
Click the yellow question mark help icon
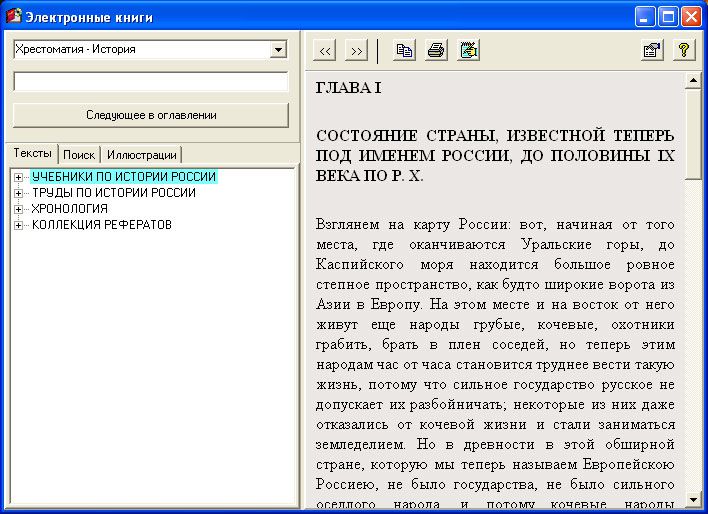(x=683, y=50)
